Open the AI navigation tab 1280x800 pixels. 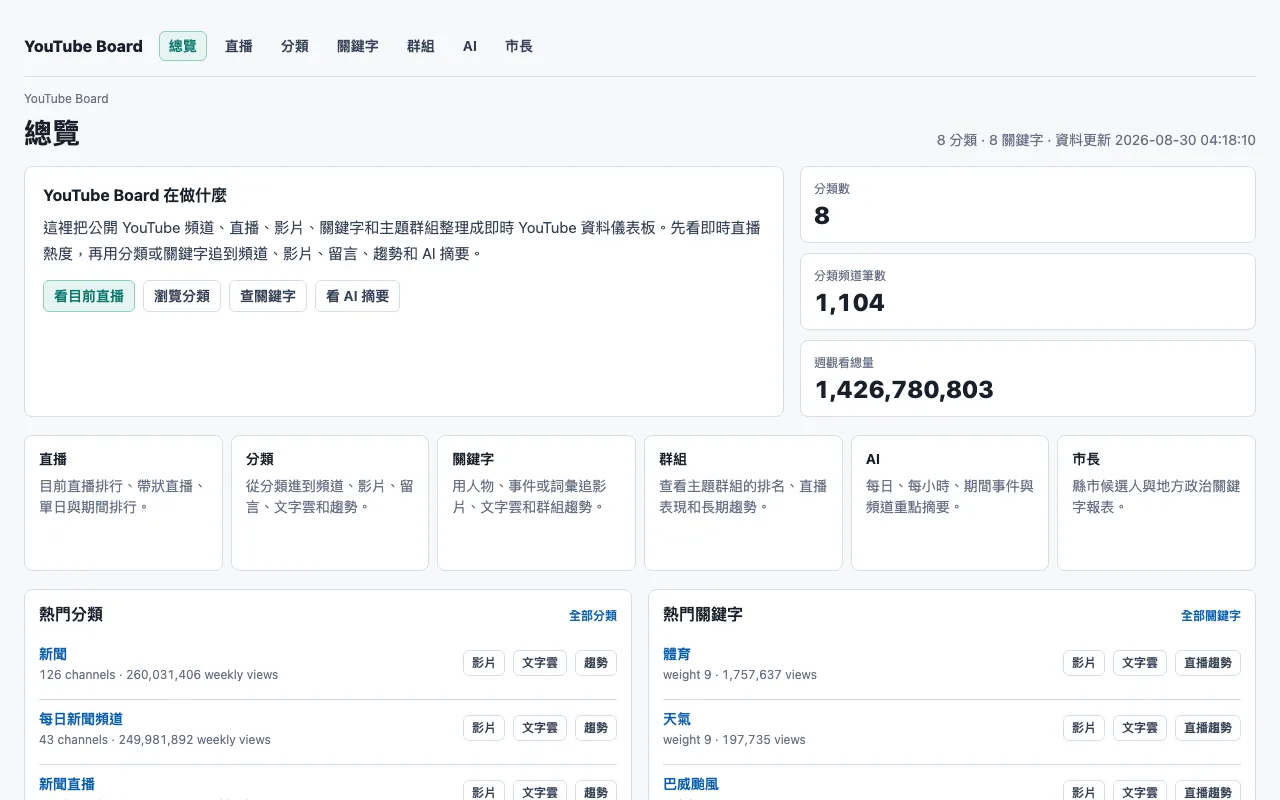[470, 46]
